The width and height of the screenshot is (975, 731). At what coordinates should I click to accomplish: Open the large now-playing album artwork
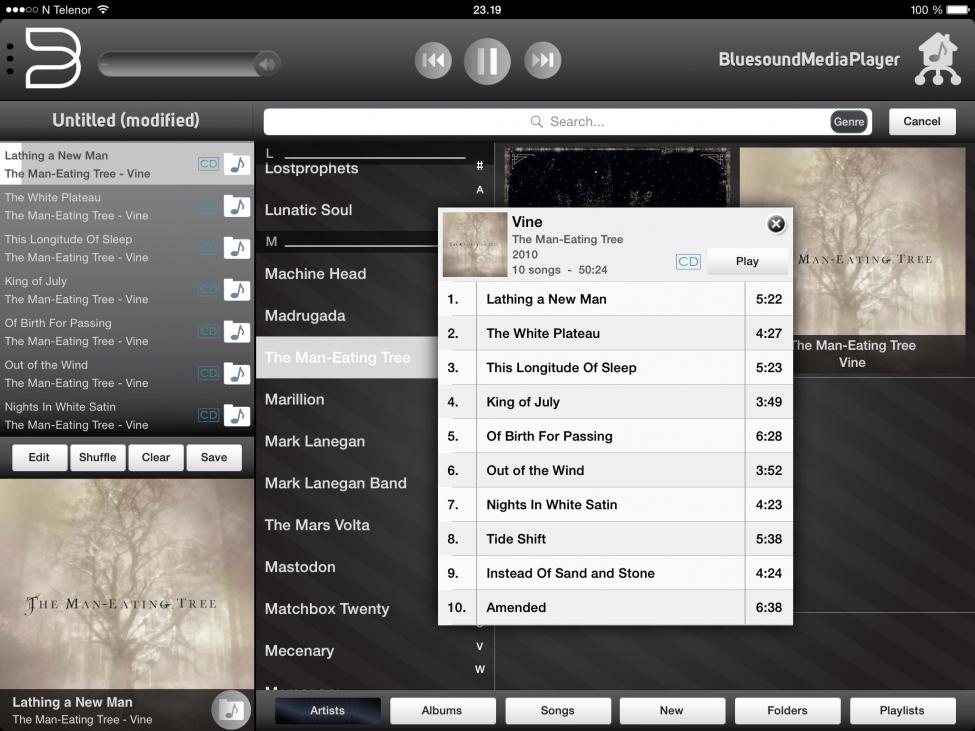click(x=127, y=584)
